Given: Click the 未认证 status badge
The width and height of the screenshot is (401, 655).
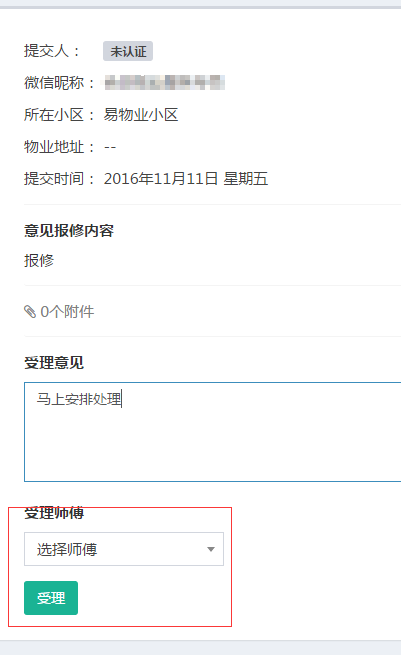Looking at the screenshot, I should pos(128,51).
